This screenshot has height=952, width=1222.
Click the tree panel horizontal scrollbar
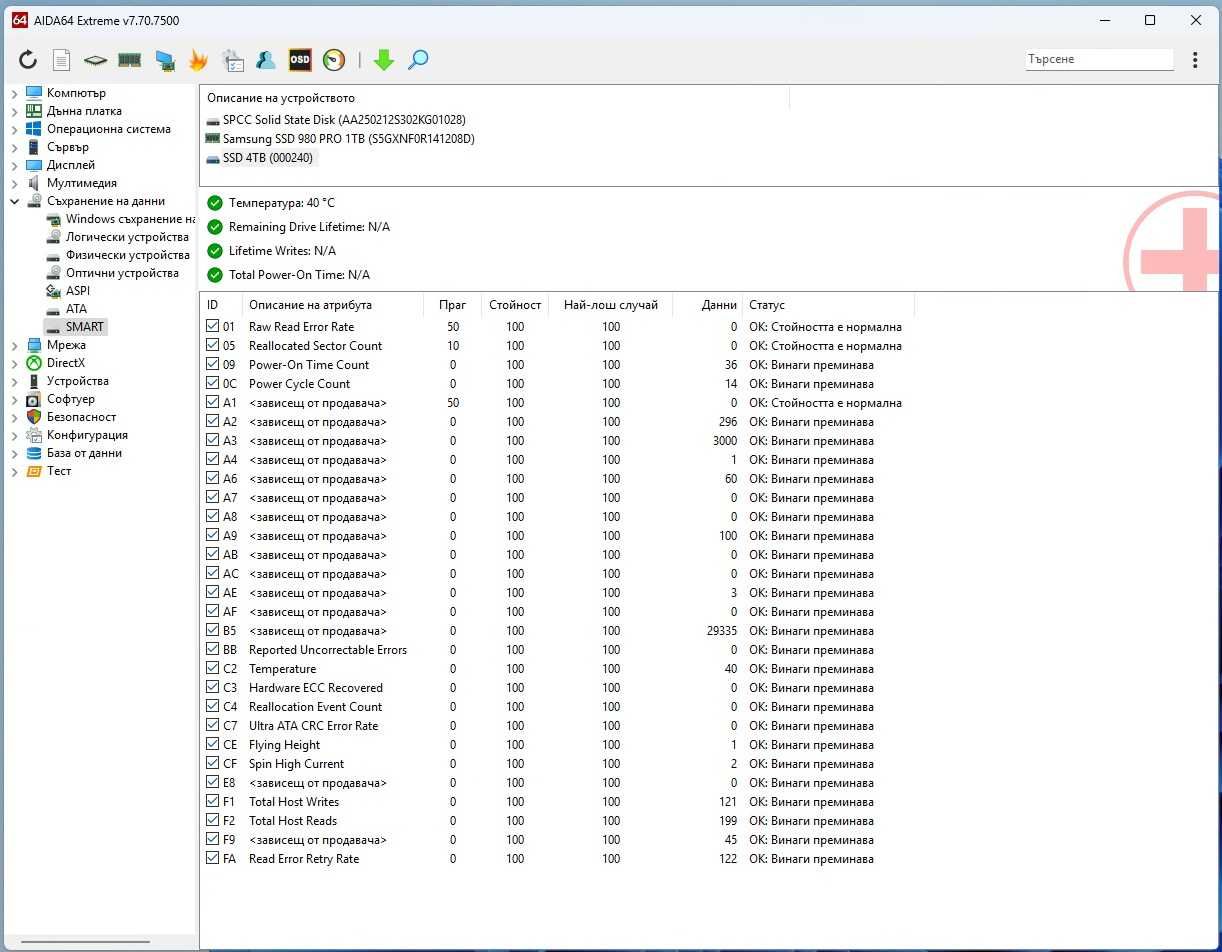click(x=85, y=941)
